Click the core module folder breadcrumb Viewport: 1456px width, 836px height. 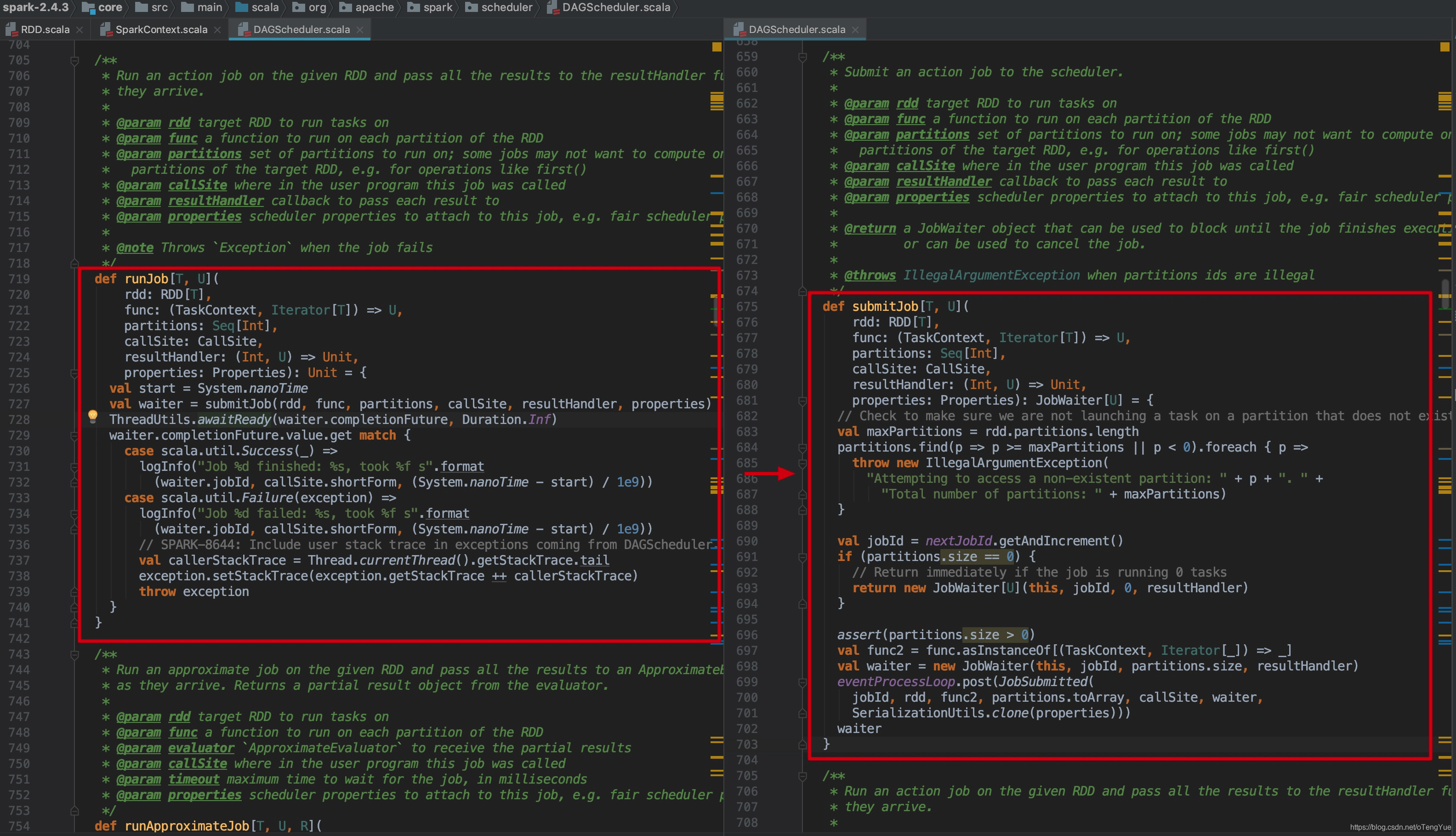coord(102,7)
